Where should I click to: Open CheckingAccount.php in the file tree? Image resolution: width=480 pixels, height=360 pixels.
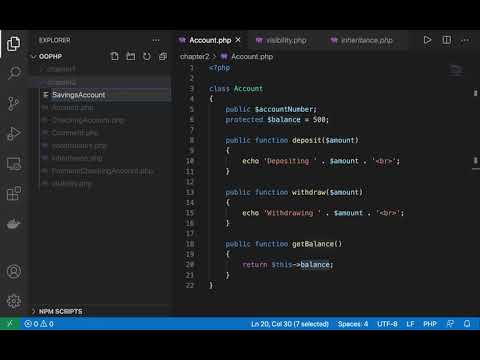point(88,120)
